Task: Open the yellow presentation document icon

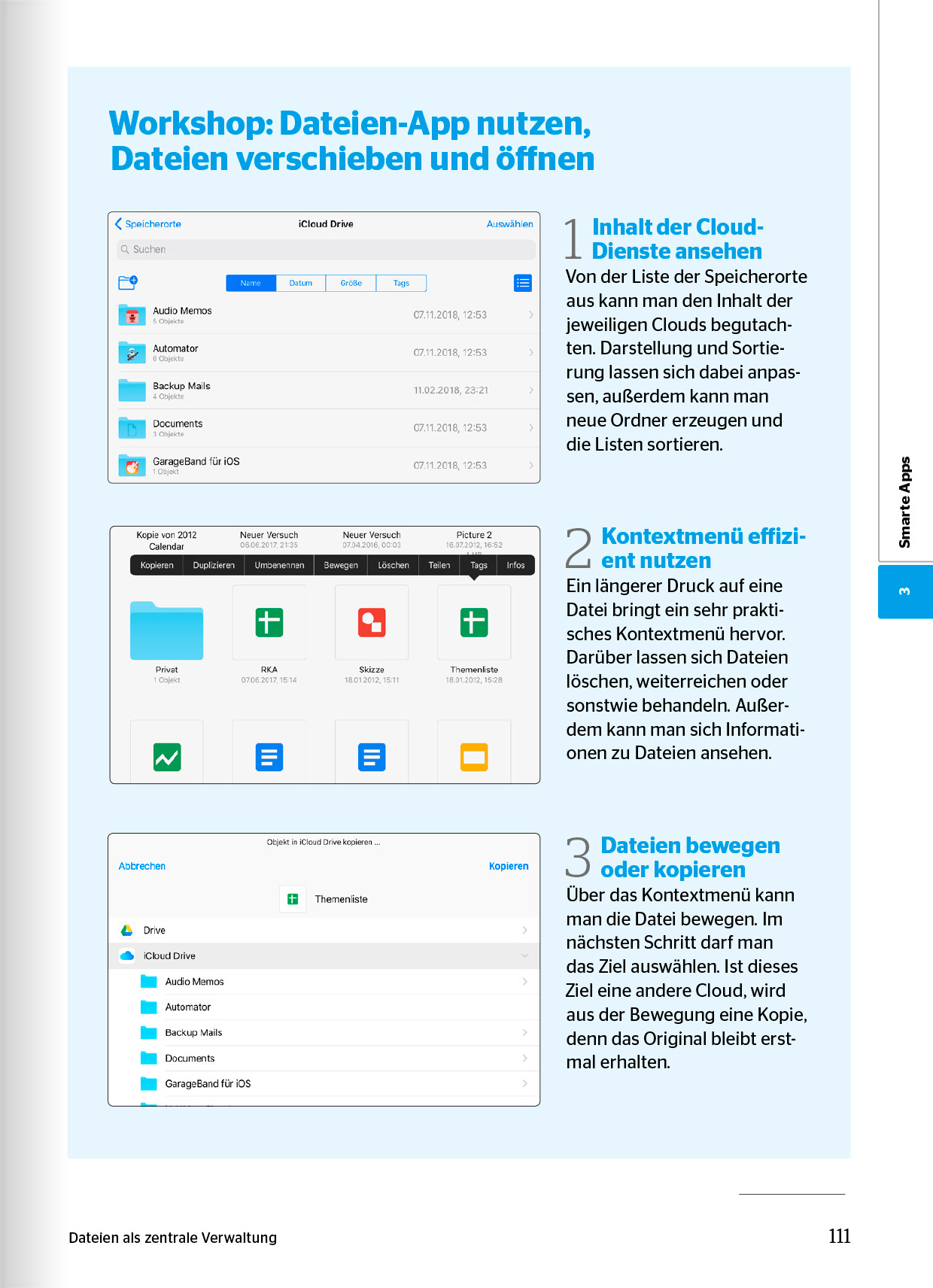Action: (x=474, y=757)
